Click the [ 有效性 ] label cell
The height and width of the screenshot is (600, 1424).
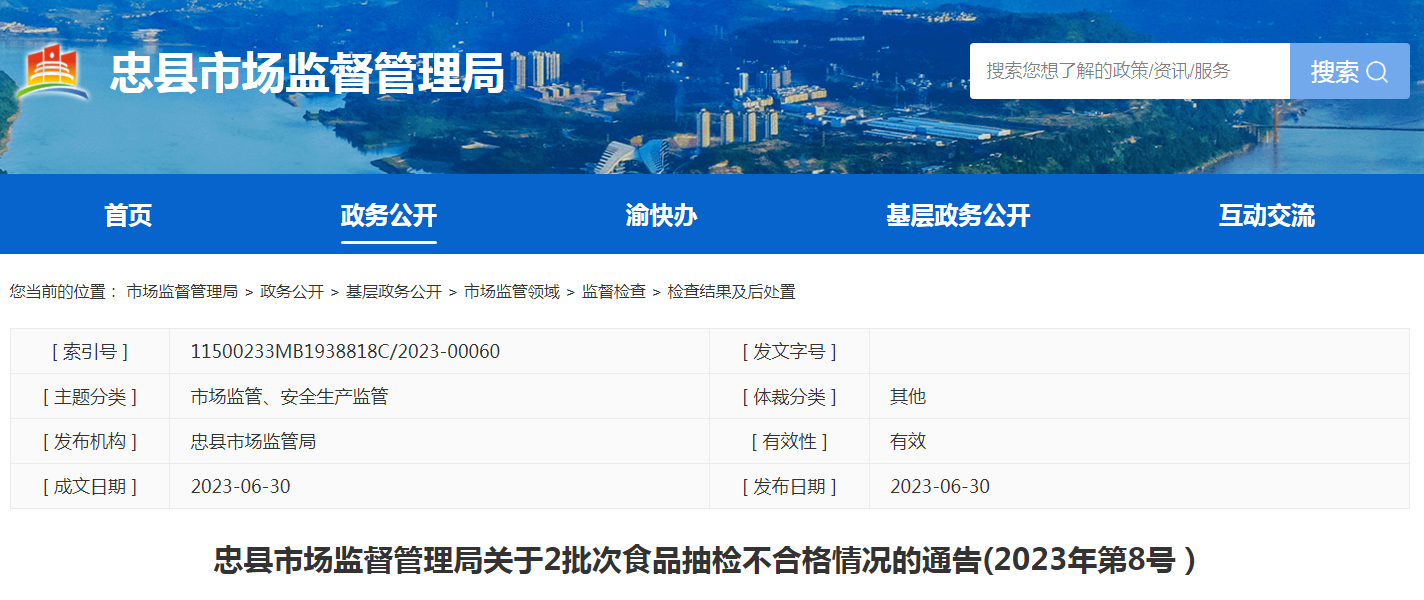coord(789,441)
